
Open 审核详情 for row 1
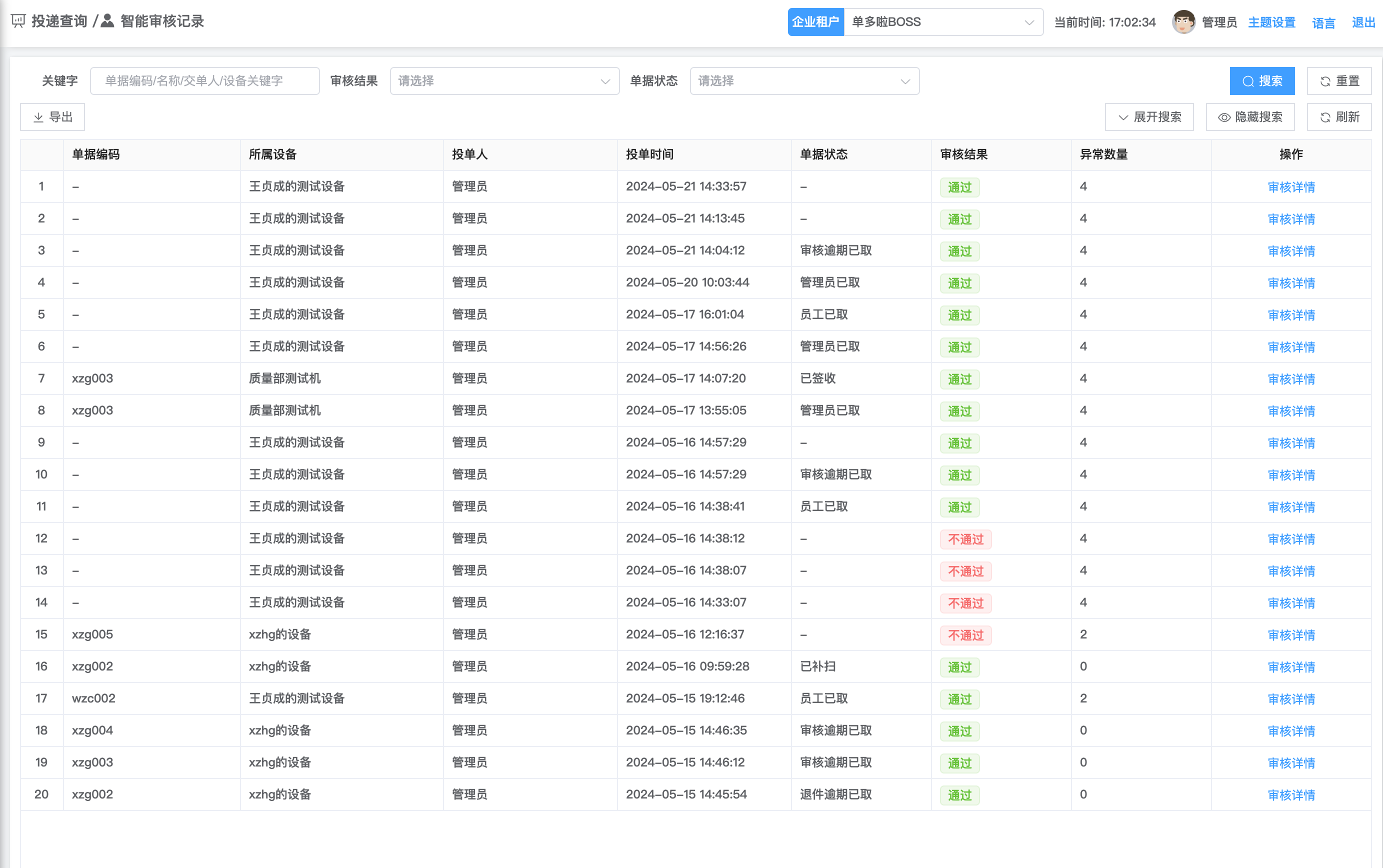(x=1290, y=187)
